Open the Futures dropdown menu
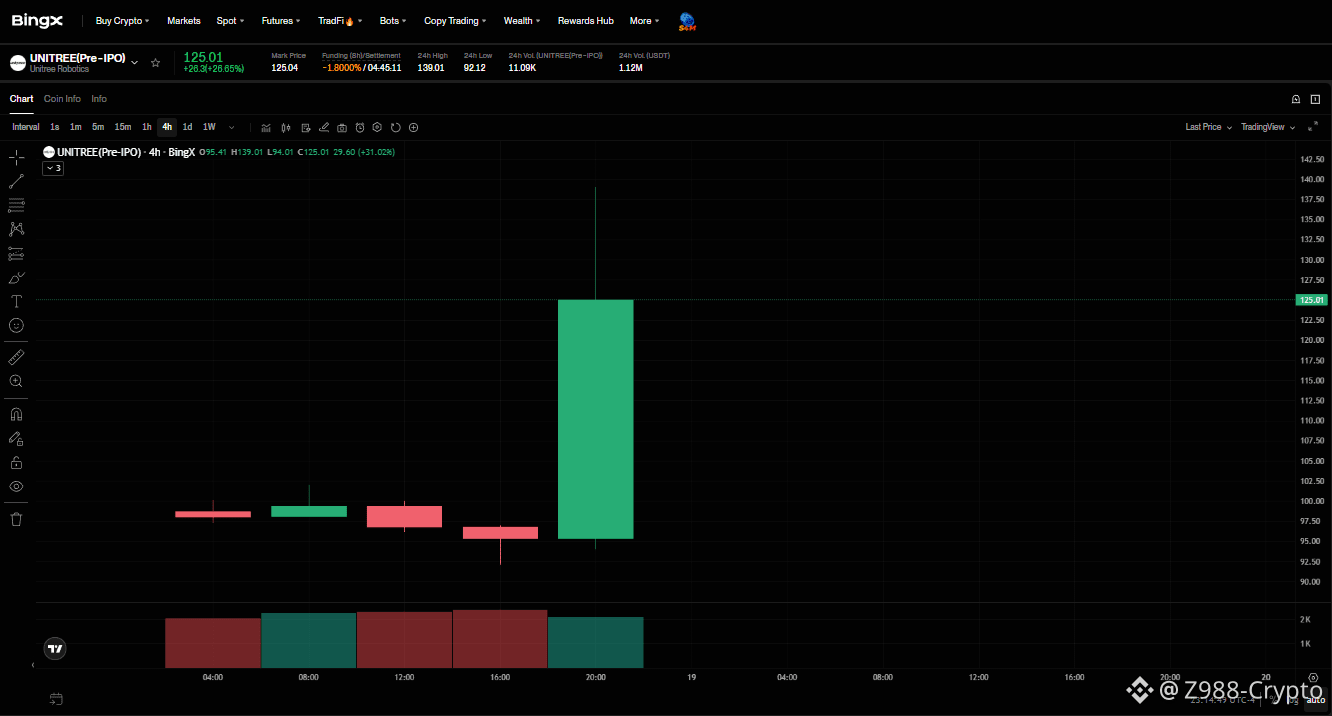The width and height of the screenshot is (1332, 716). (281, 20)
